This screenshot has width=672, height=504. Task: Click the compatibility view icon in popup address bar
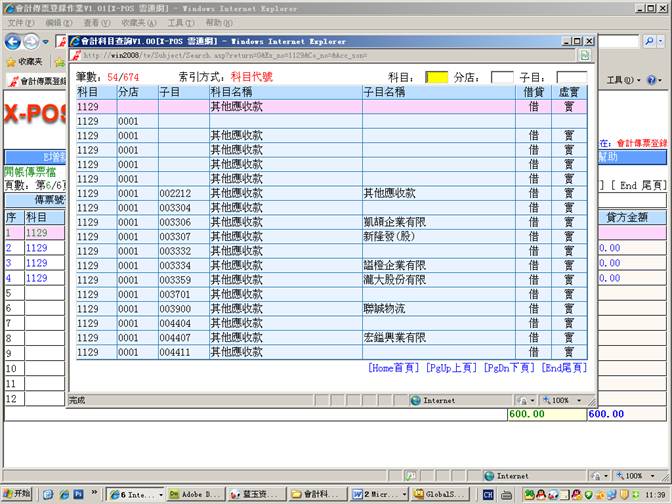tap(584, 56)
